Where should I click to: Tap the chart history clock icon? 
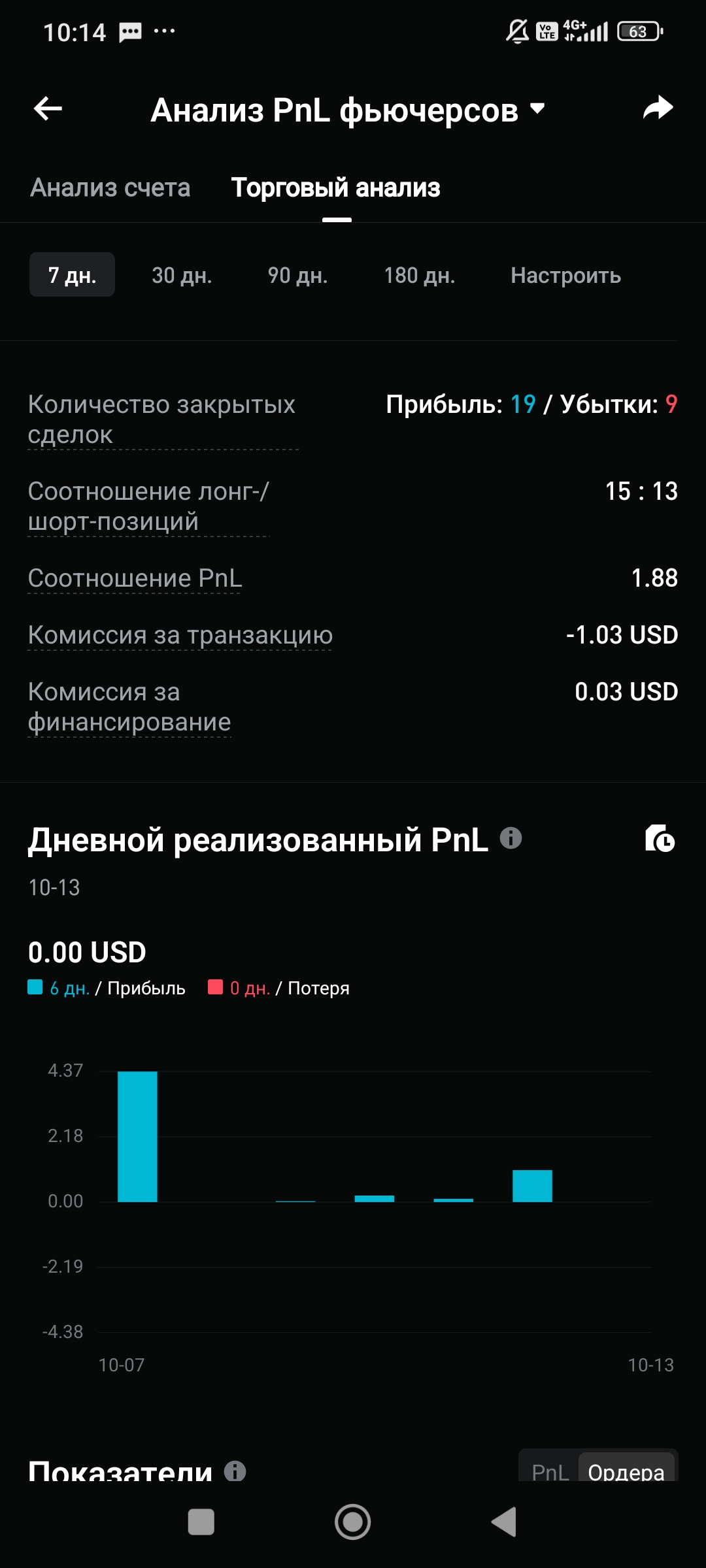660,839
